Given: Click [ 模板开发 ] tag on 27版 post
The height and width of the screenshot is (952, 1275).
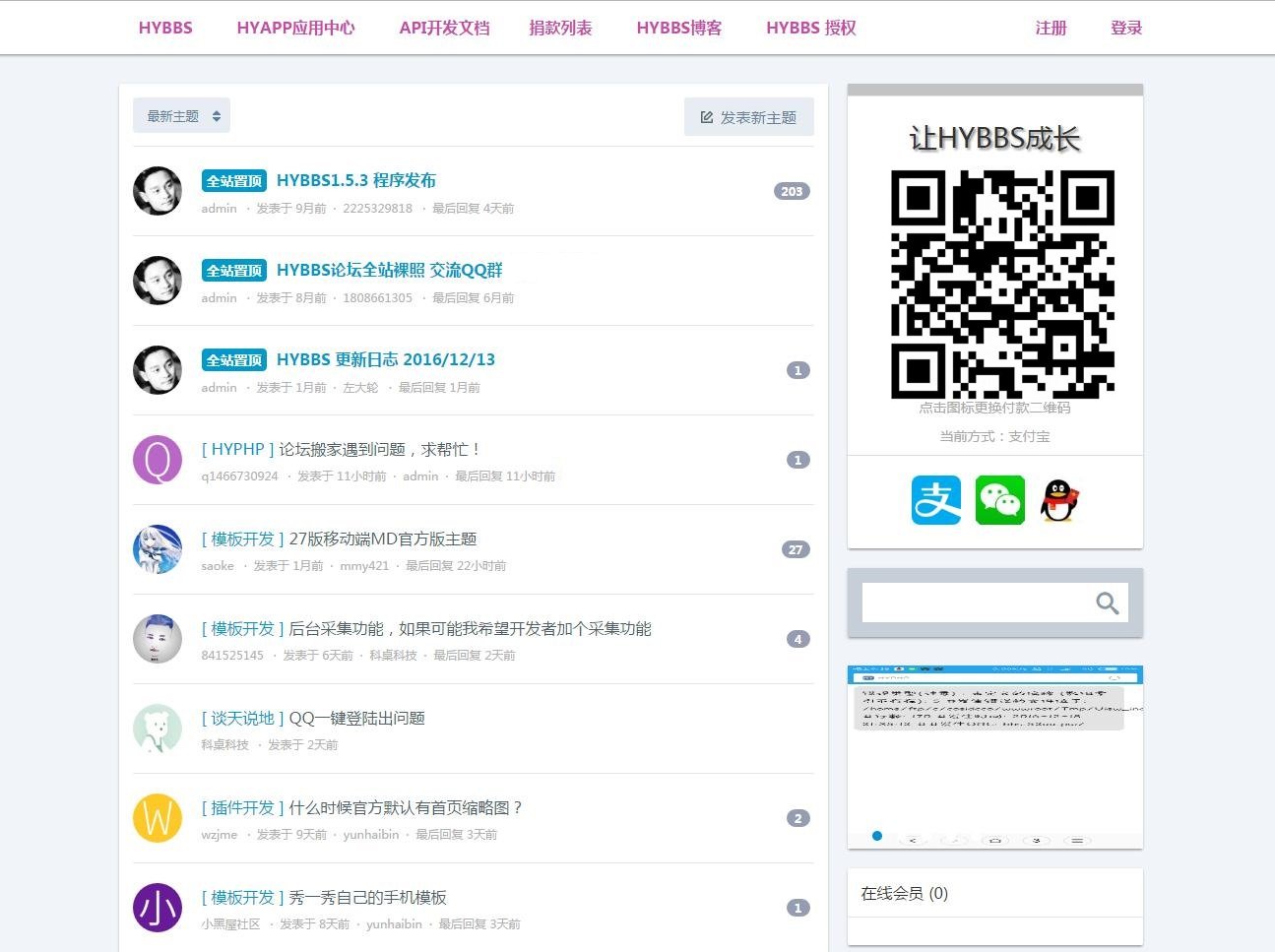Looking at the screenshot, I should (243, 539).
